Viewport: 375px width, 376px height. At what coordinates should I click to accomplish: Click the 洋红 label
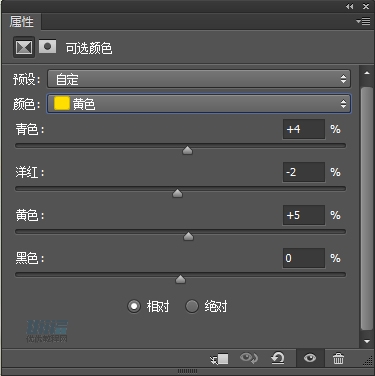pyautogui.click(x=30, y=172)
